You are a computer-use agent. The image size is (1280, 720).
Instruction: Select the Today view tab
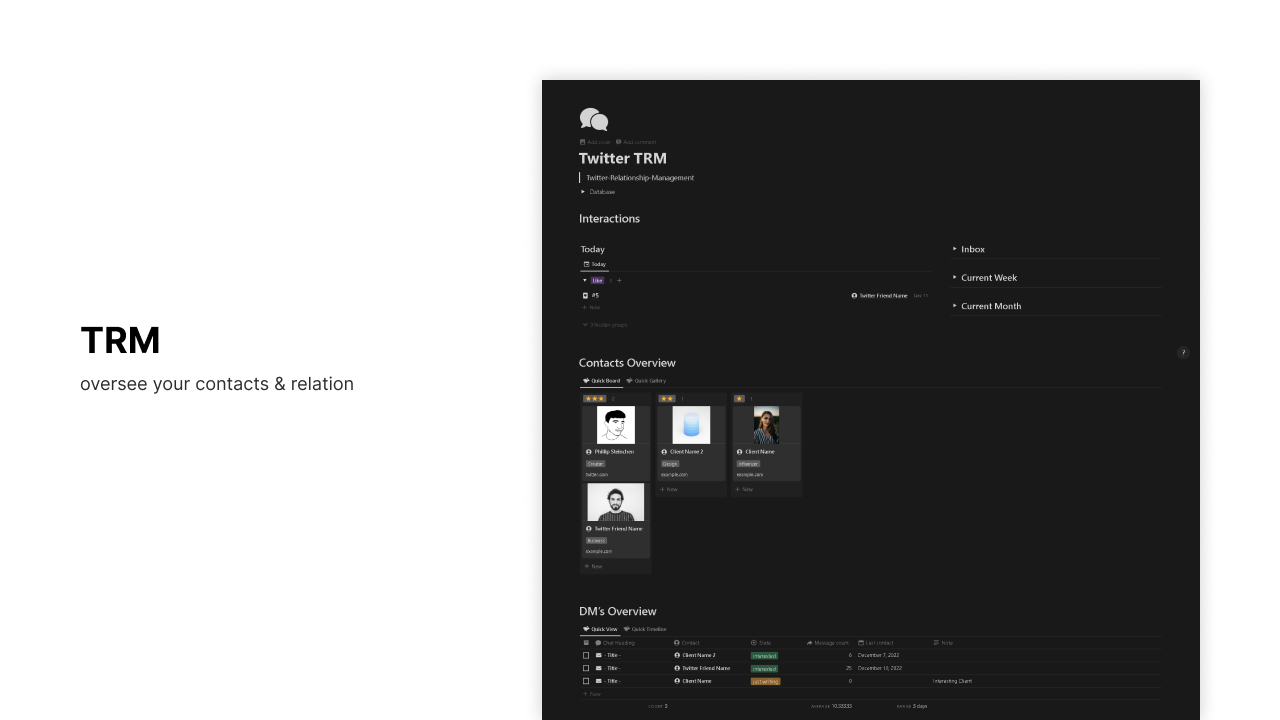(595, 264)
